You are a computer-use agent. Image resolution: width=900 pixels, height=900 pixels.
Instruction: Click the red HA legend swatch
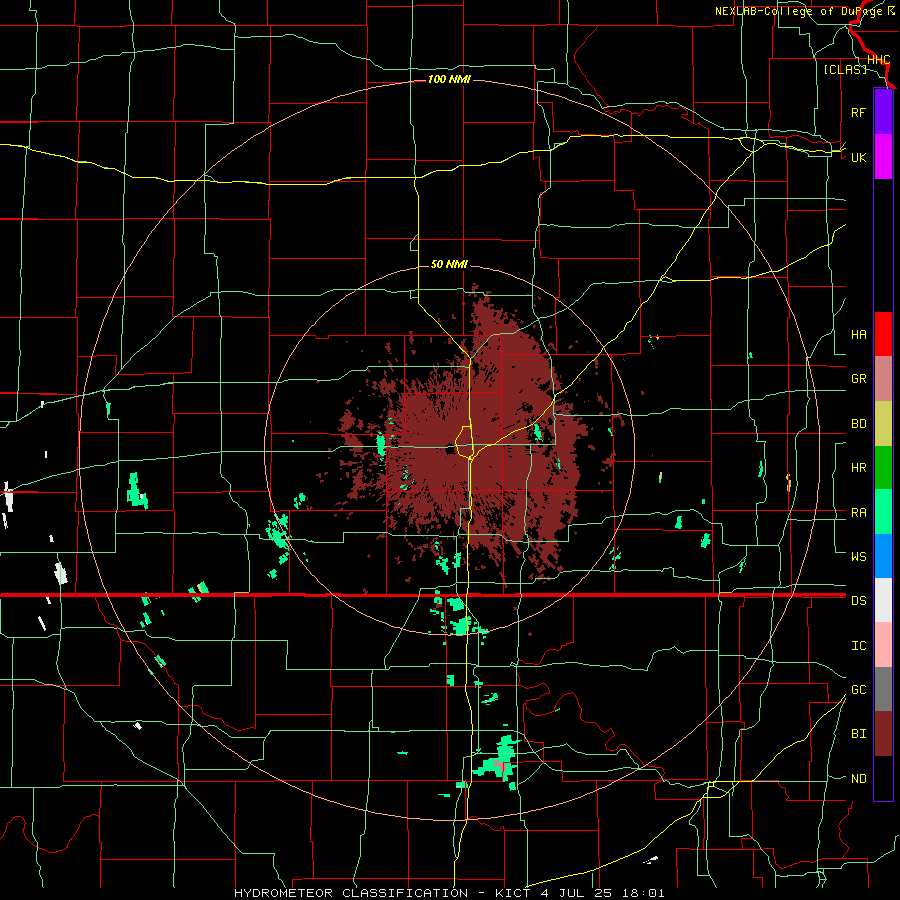coord(883,334)
